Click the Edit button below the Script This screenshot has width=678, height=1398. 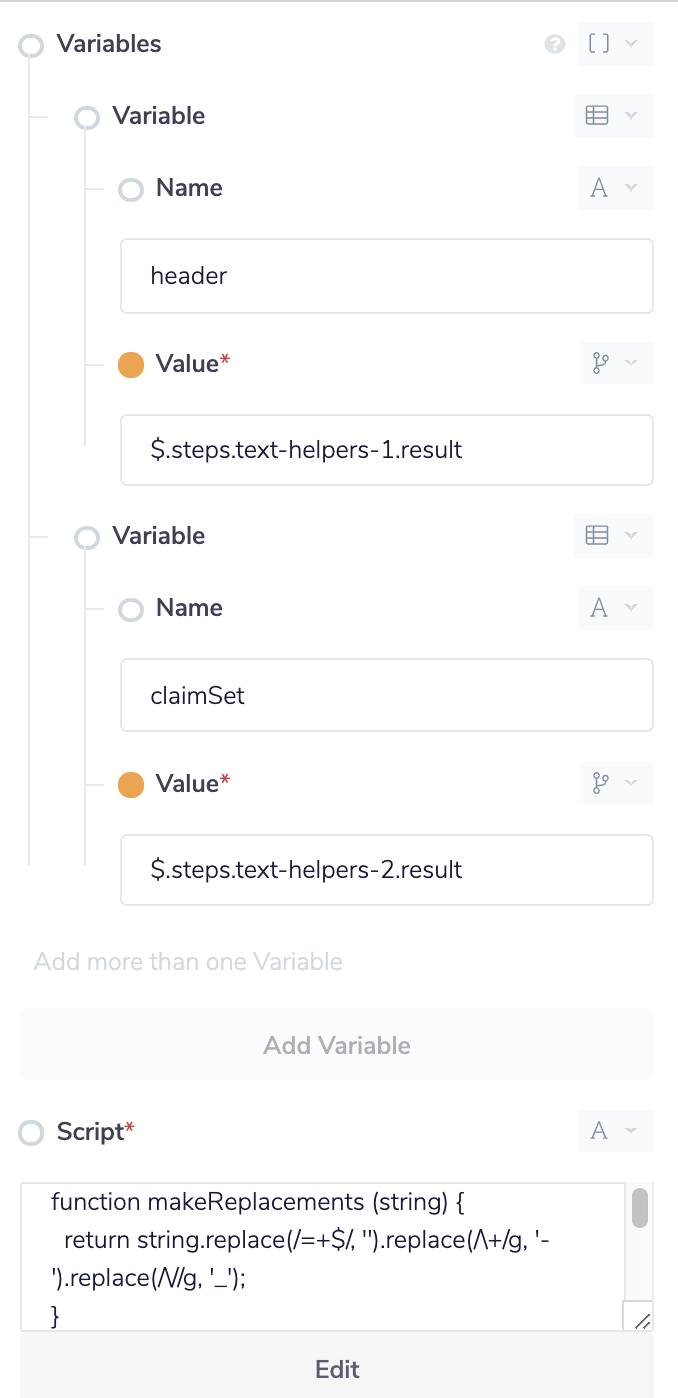pos(337,1369)
